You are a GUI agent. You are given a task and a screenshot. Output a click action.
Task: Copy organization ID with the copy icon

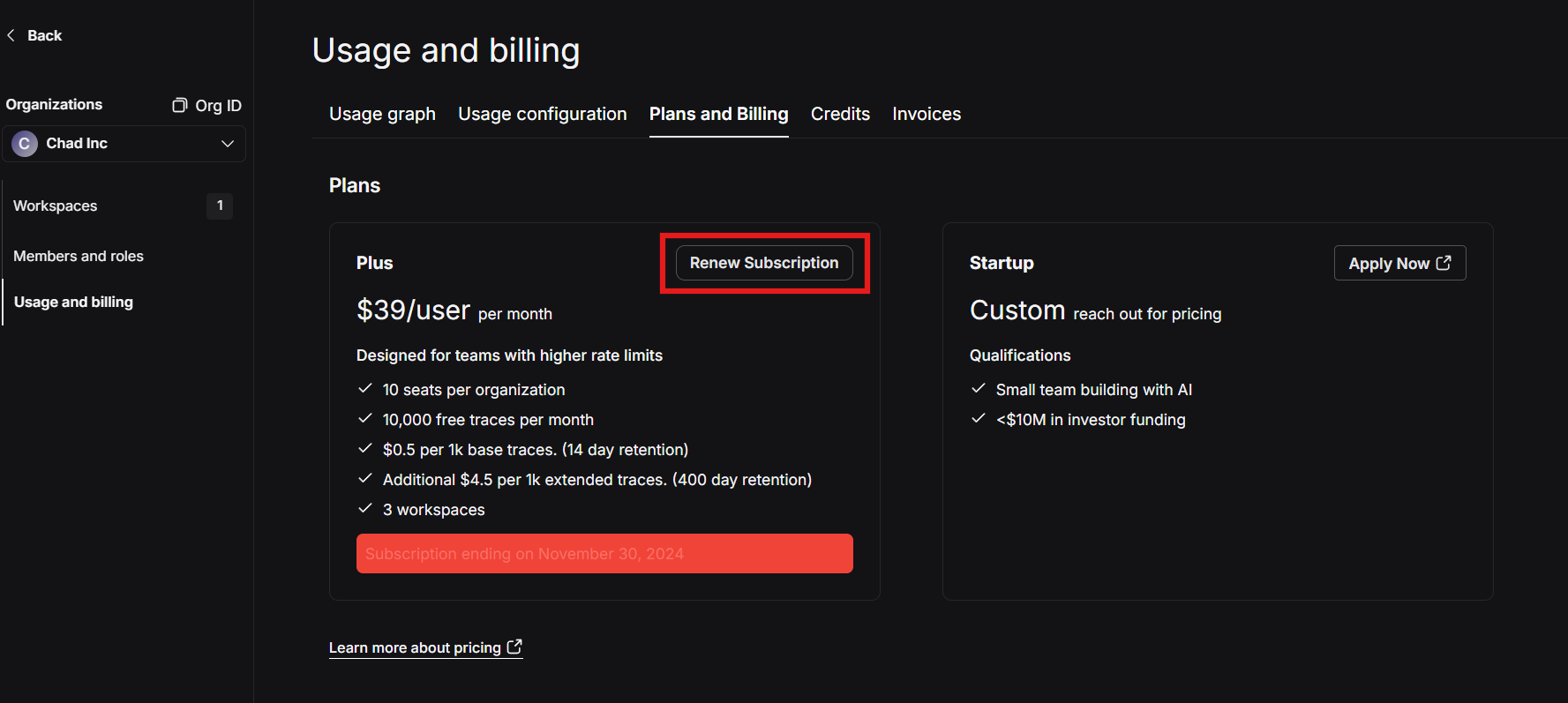179,105
